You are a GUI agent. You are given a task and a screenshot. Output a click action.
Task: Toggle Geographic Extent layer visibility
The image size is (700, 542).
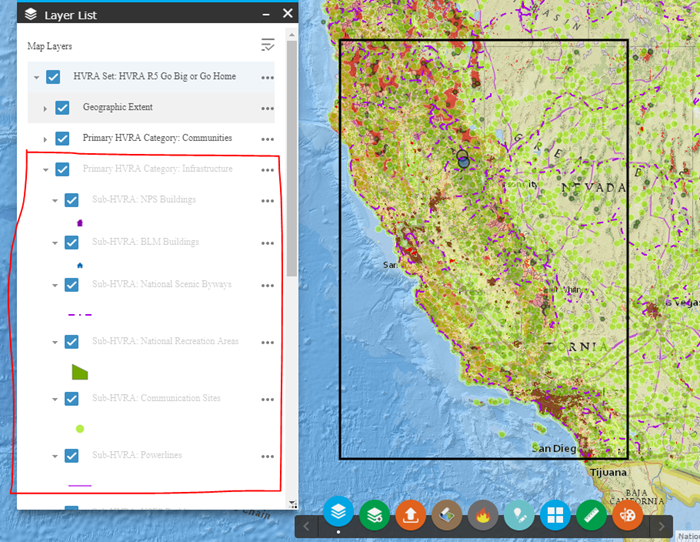[62, 108]
